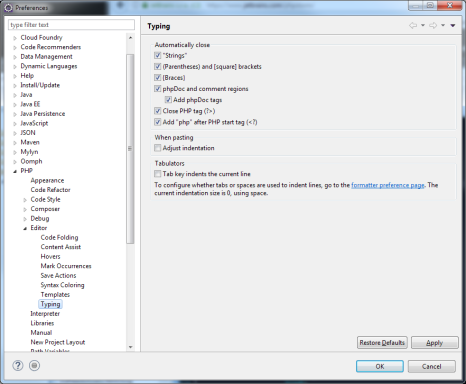Enable Tab key indents the current line
Viewport: 466px width, 384px height.
click(x=158, y=174)
